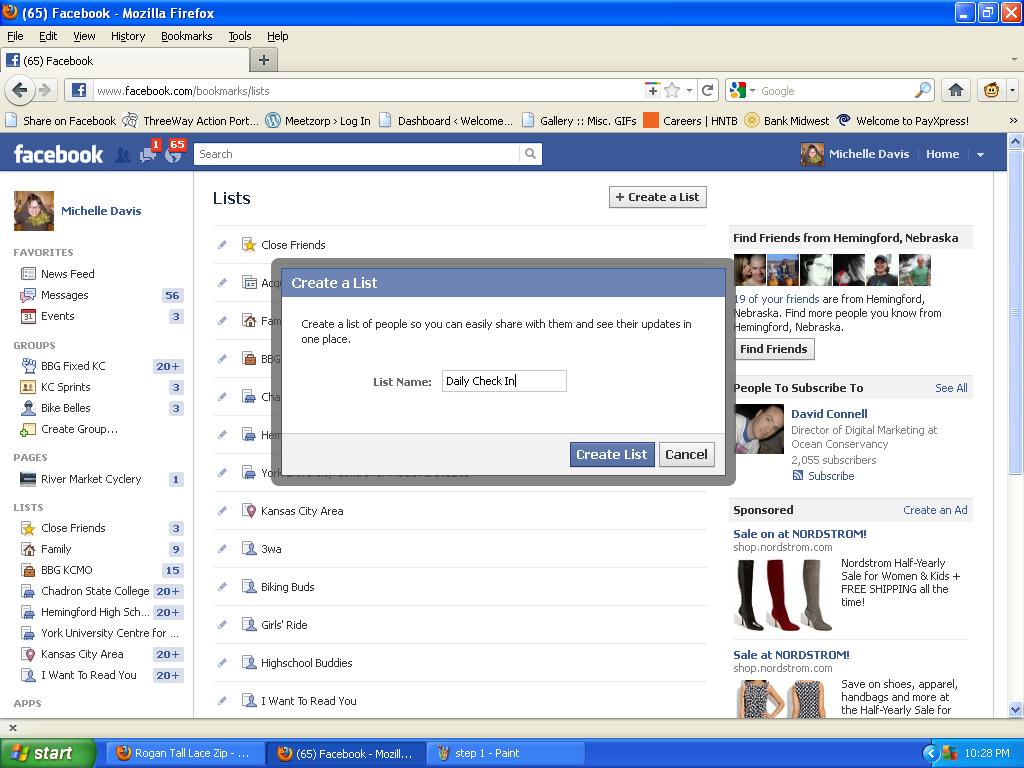Edit the Close Friends list pencil icon
Viewport: 1024px width, 768px height.
coord(223,245)
